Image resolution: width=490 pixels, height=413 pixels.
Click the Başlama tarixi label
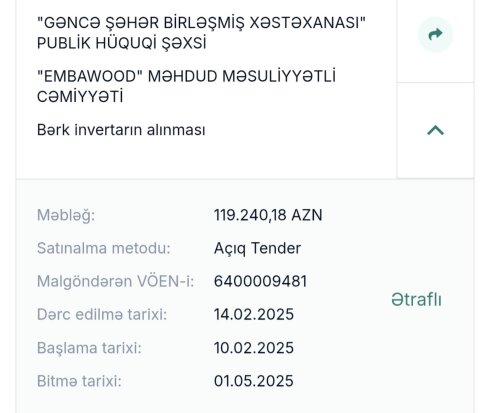pyautogui.click(x=89, y=348)
